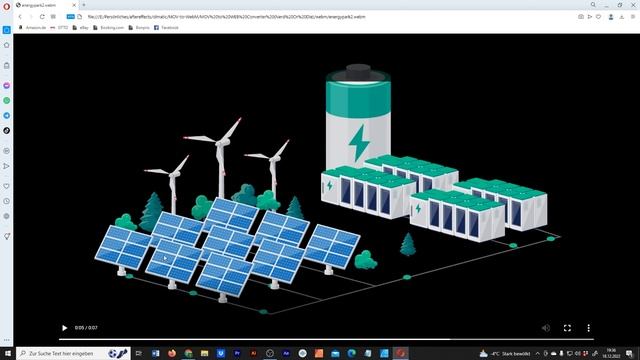
Task: Seek on the video progress bar
Action: pyautogui.click(x=326, y=339)
